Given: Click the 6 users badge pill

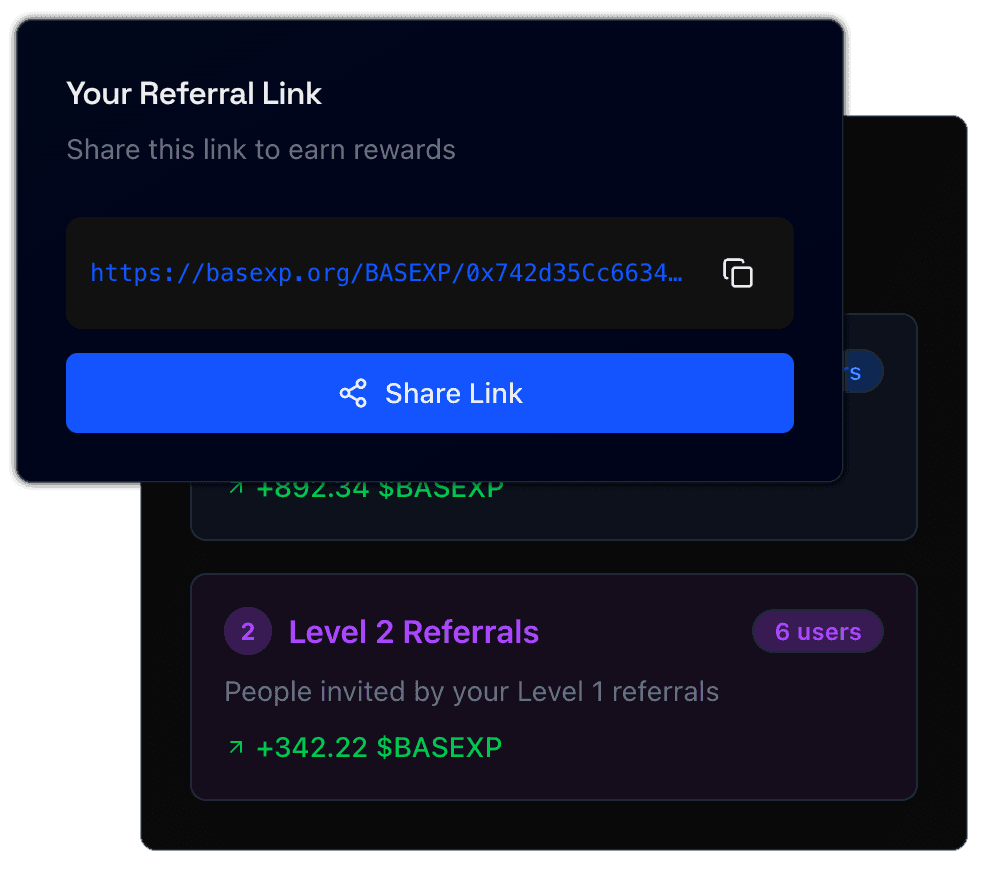Looking at the screenshot, I should [x=817, y=631].
